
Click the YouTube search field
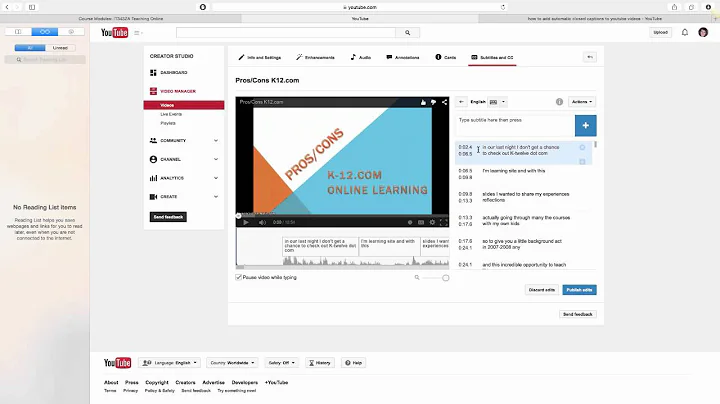click(x=286, y=33)
